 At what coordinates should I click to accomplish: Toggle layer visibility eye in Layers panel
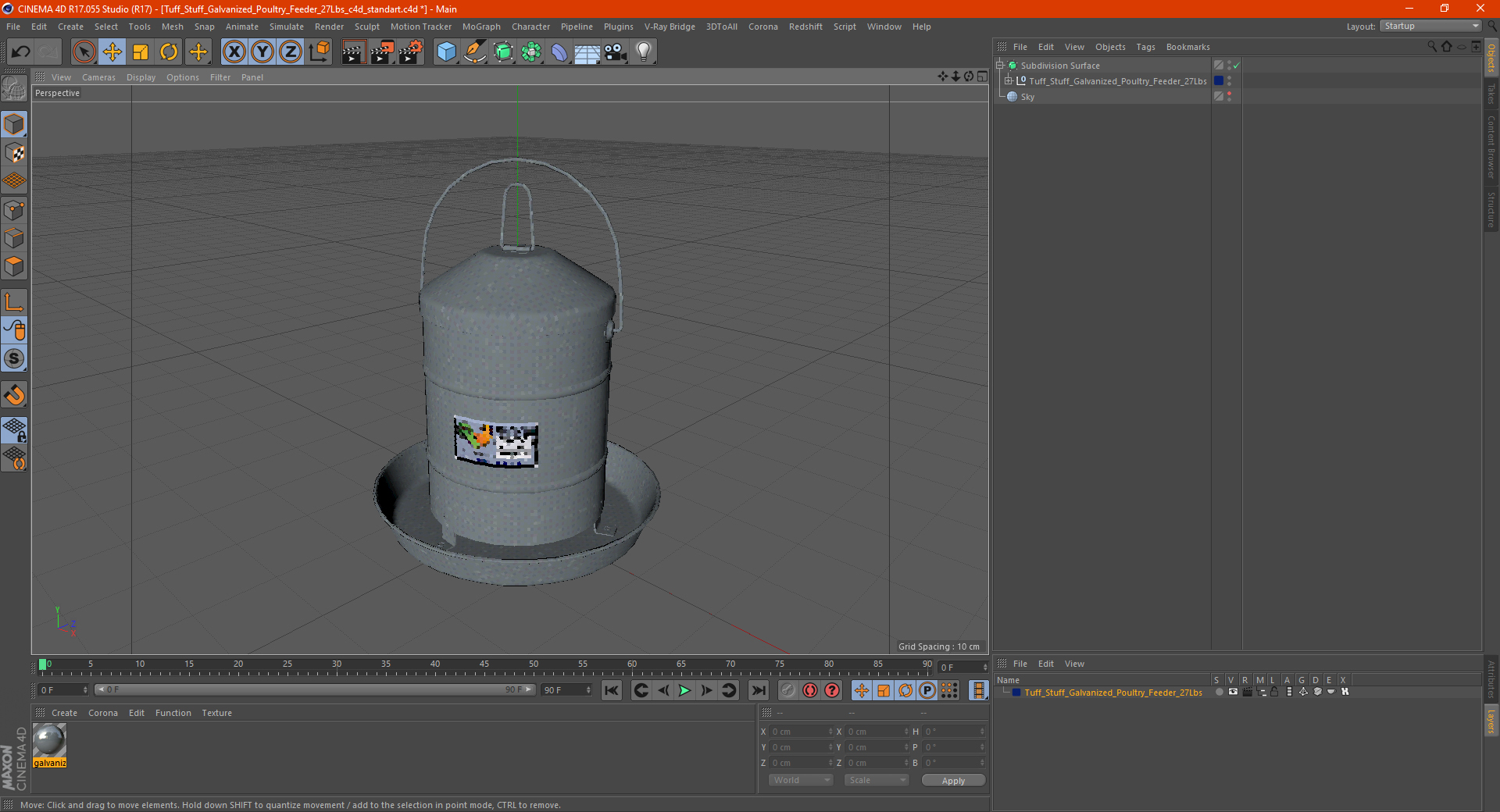pyautogui.click(x=1233, y=692)
